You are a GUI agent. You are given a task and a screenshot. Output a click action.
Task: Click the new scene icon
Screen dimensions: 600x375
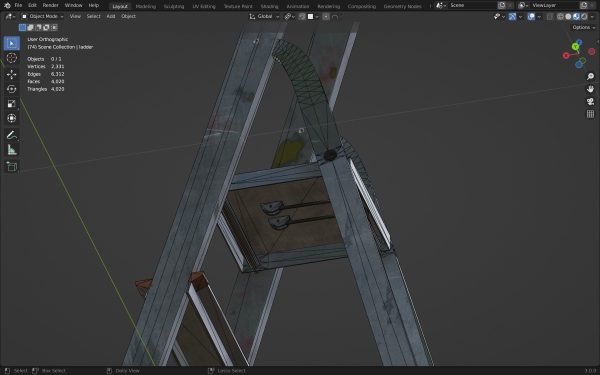coord(502,5)
